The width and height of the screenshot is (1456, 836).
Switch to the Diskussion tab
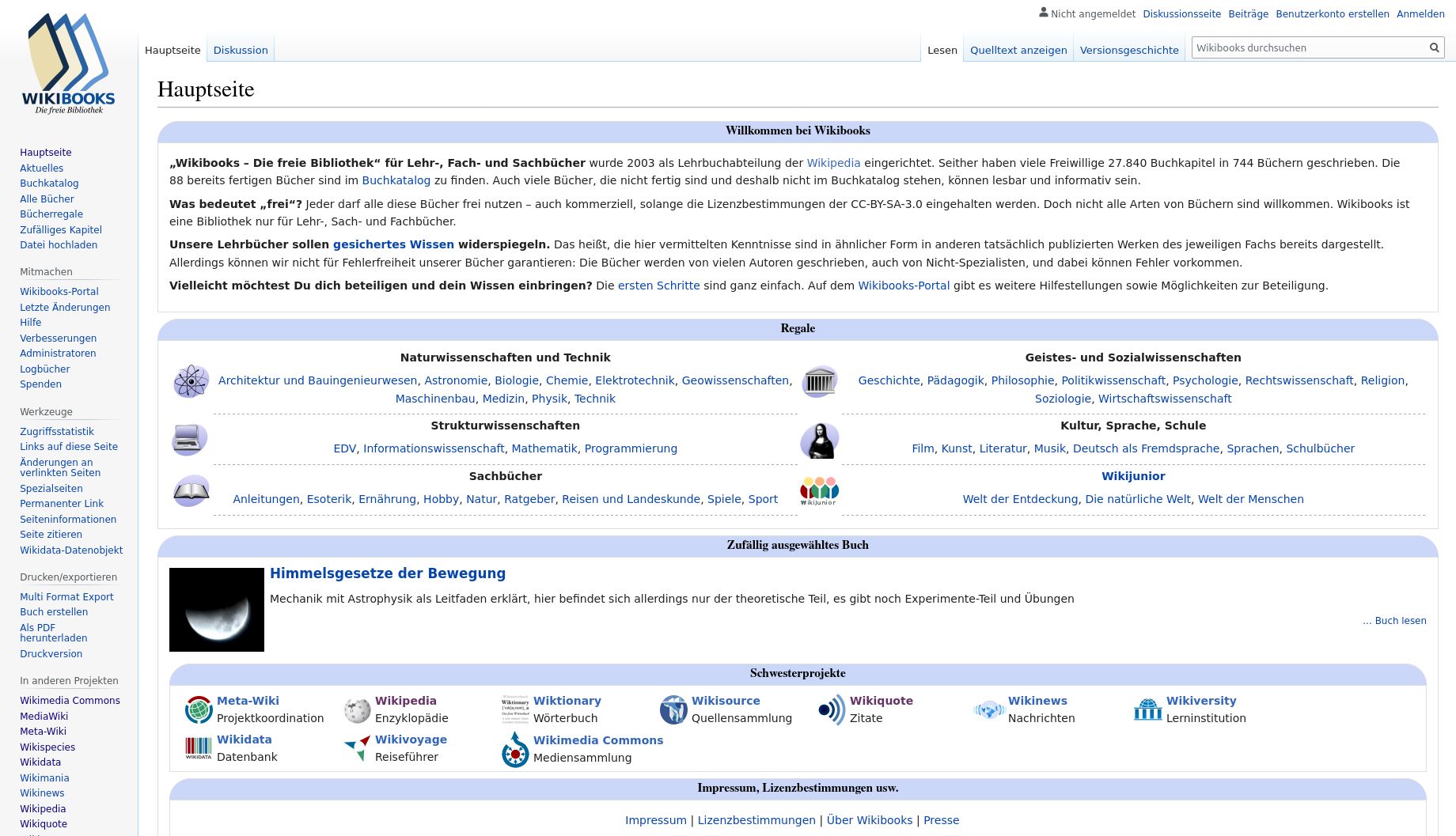241,50
